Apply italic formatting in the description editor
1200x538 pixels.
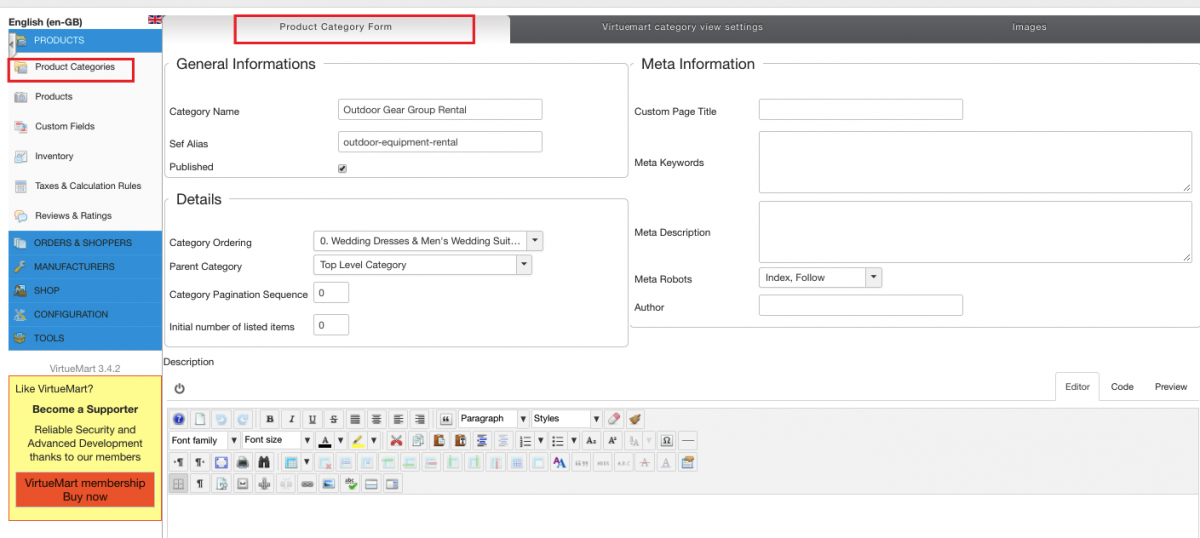(x=291, y=419)
